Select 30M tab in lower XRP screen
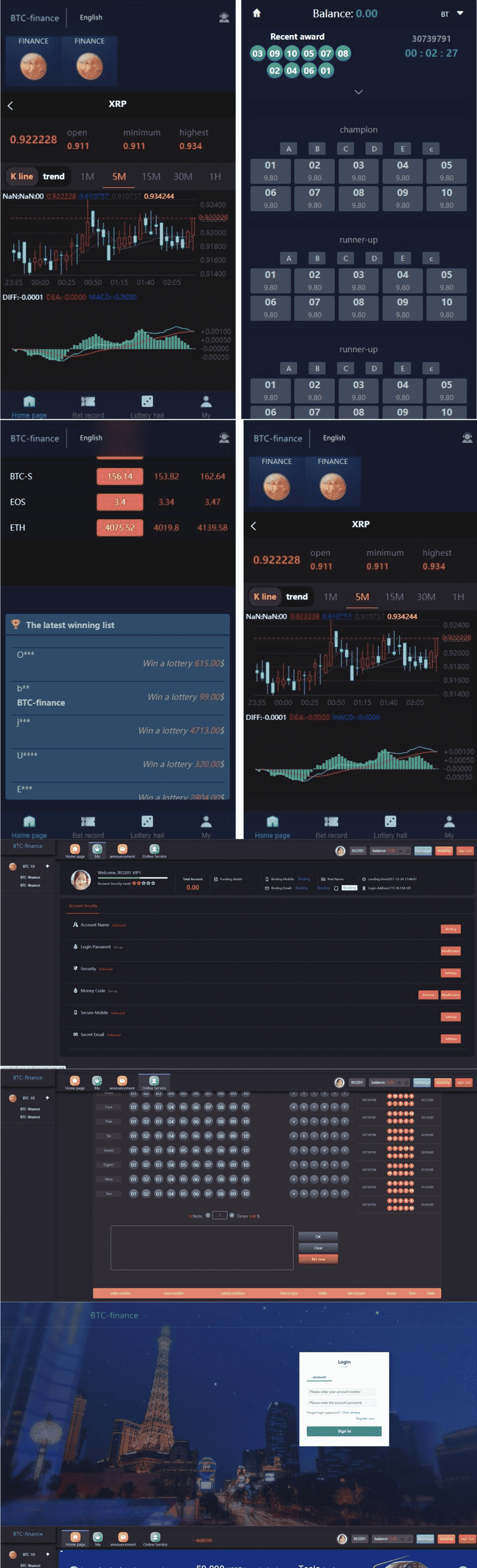This screenshot has width=477, height=1568. (426, 597)
